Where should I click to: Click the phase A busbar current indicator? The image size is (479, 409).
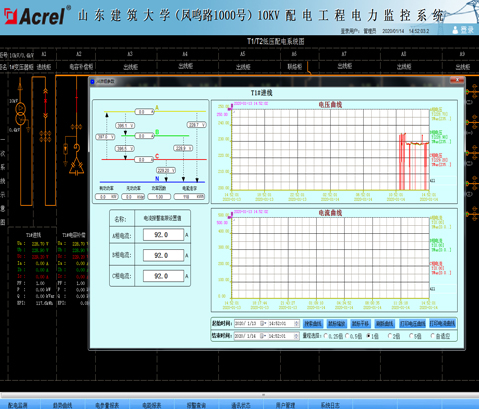144,112
